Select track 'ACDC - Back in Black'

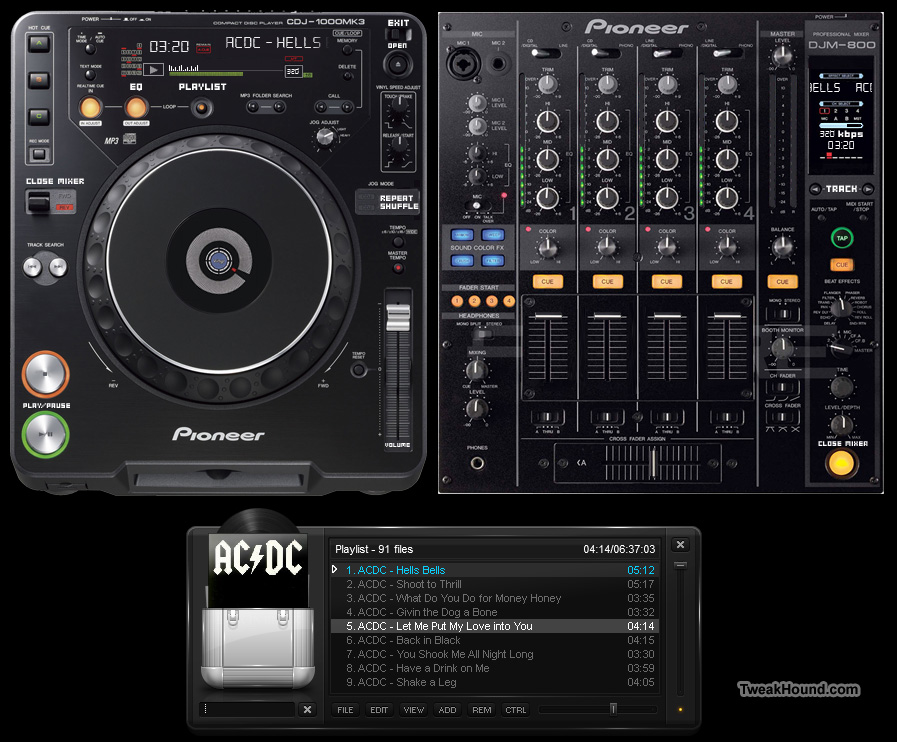(x=494, y=640)
